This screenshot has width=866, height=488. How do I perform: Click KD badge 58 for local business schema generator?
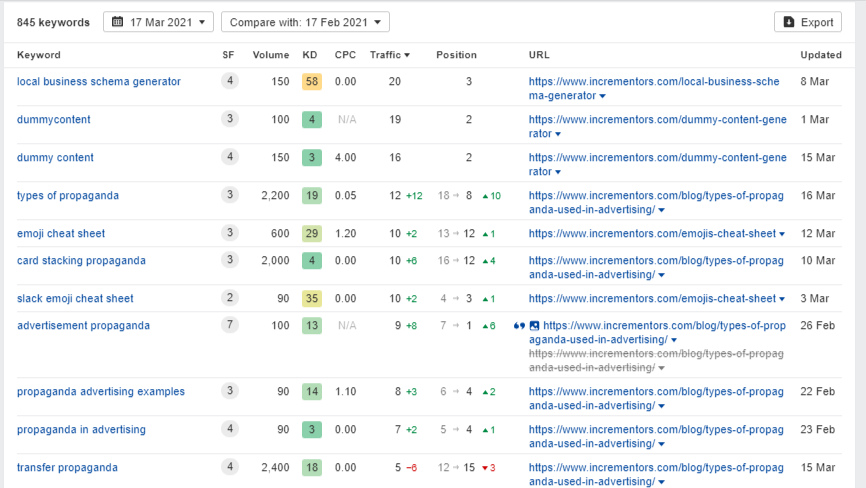click(311, 82)
